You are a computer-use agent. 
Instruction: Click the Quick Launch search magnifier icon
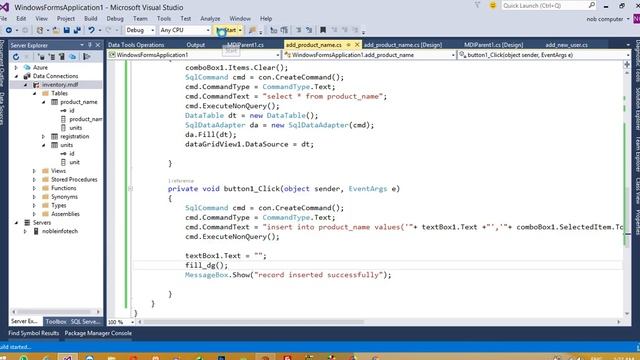pos(591,5)
